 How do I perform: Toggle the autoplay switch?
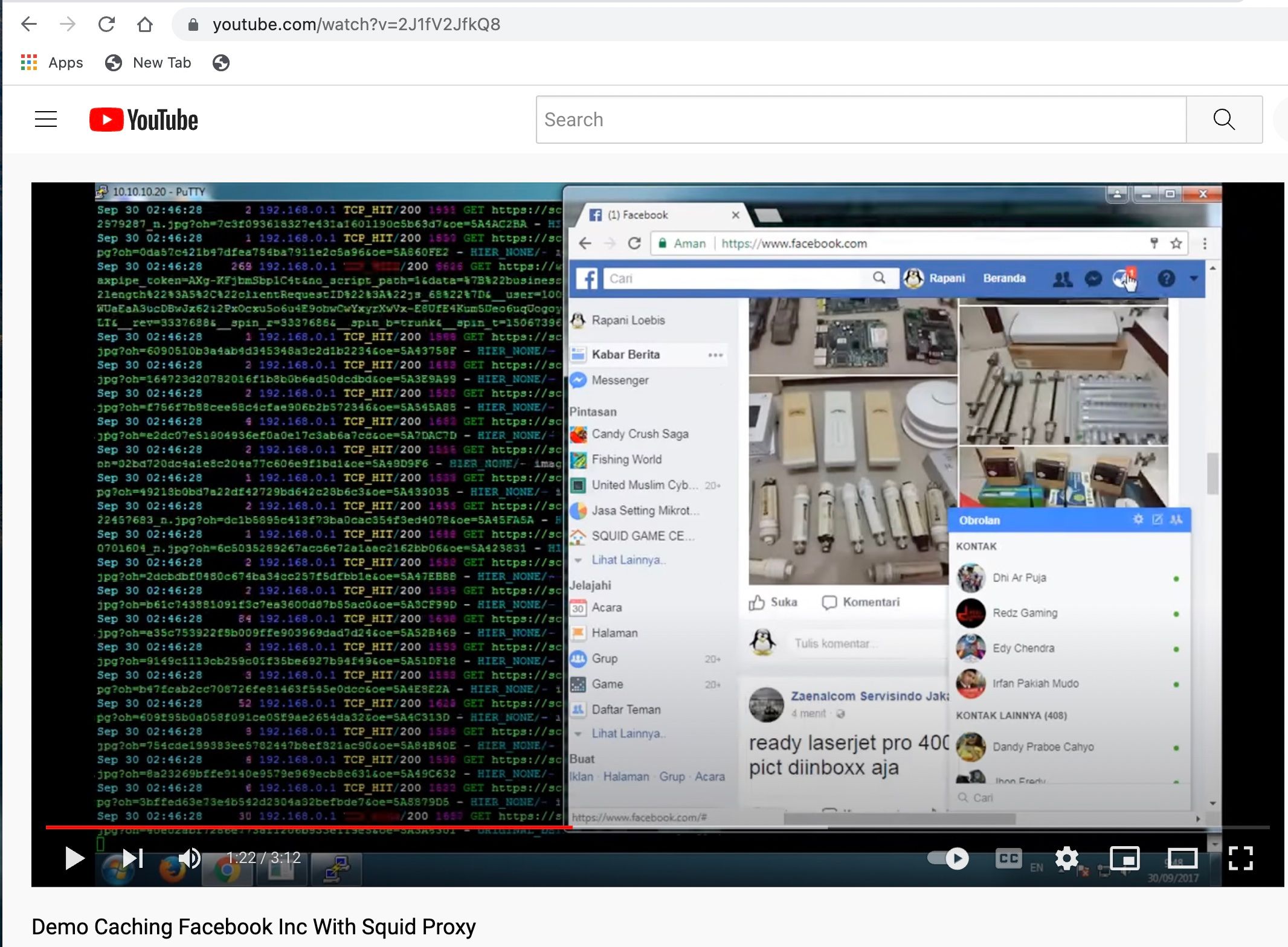948,858
